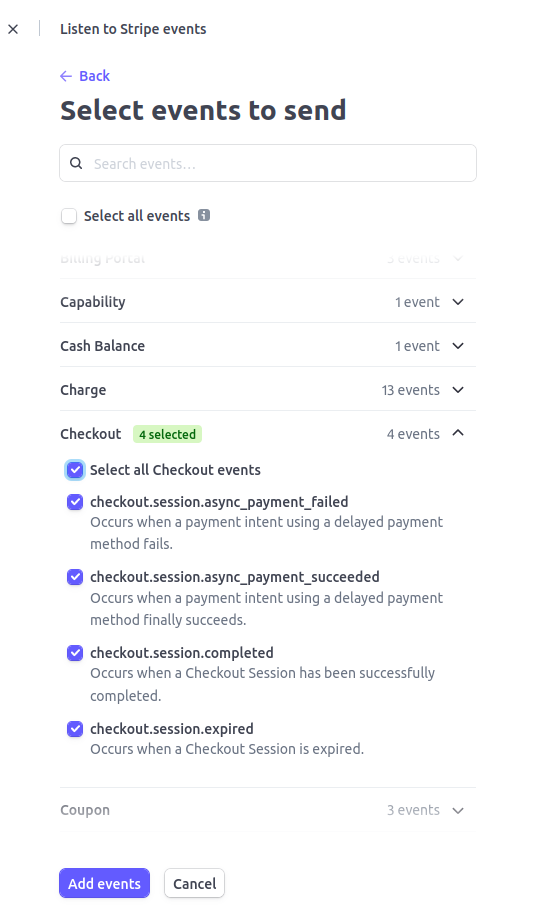The width and height of the screenshot is (549, 915).
Task: Close the Listen to Stripe events panel
Action: 13,29
